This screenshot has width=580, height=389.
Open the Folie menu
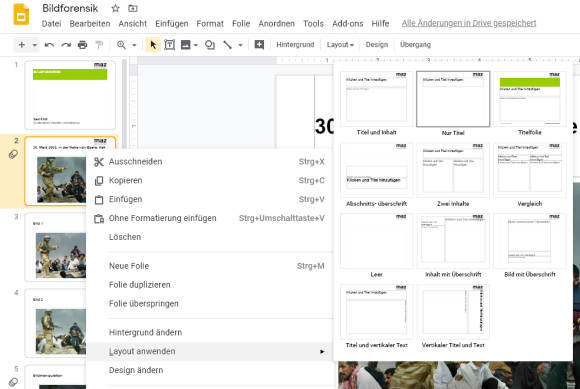(241, 24)
